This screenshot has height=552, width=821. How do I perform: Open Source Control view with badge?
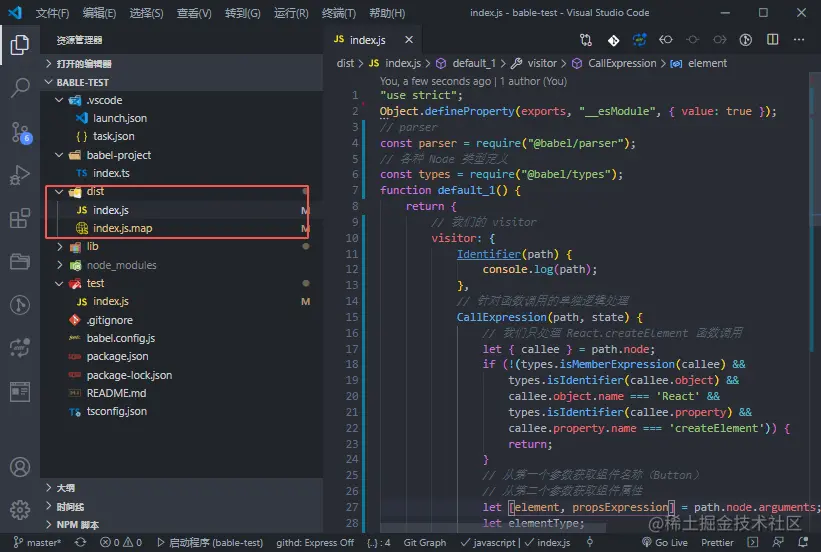tap(21, 132)
